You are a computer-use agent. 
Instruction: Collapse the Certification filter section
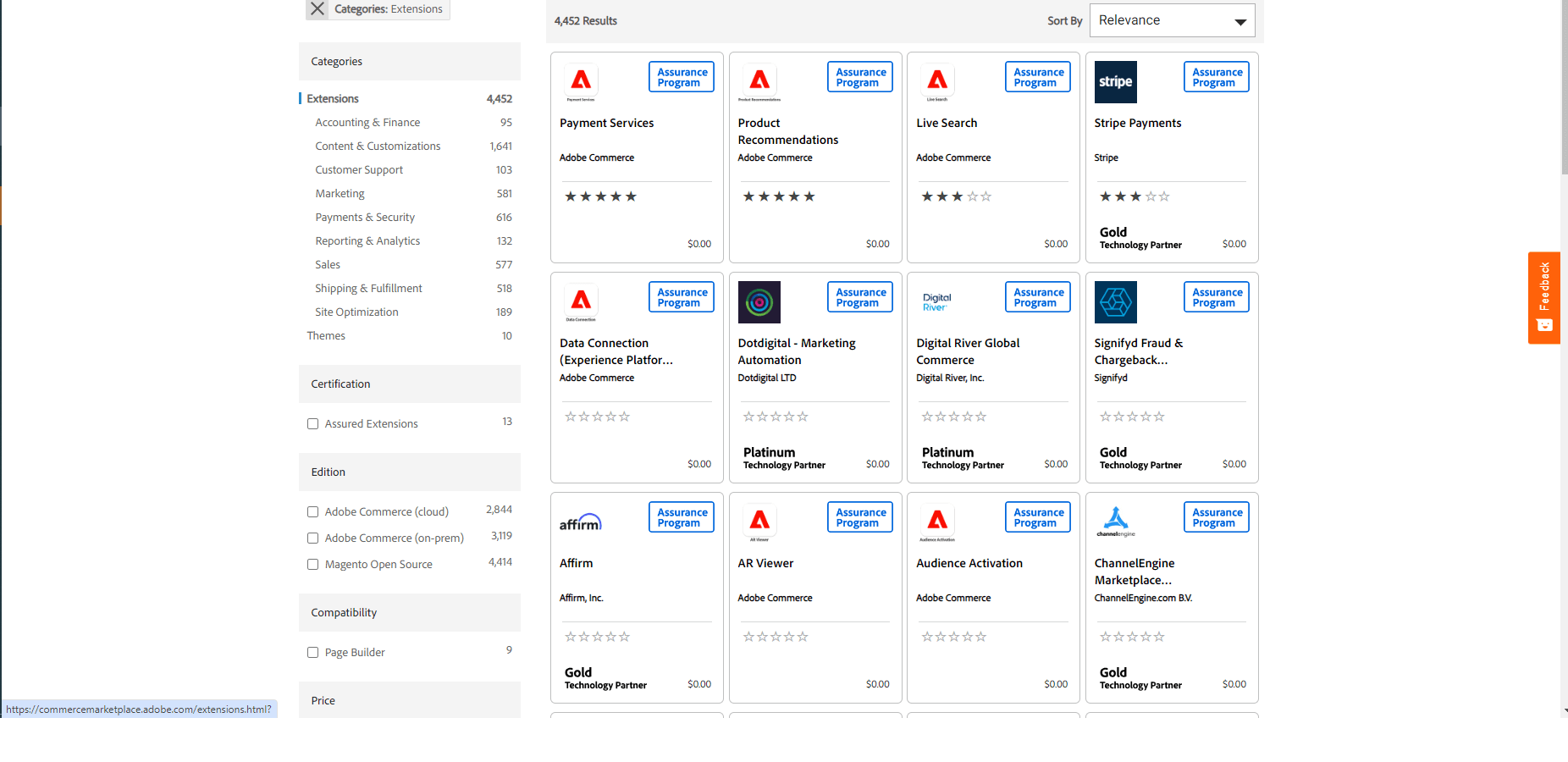point(410,384)
